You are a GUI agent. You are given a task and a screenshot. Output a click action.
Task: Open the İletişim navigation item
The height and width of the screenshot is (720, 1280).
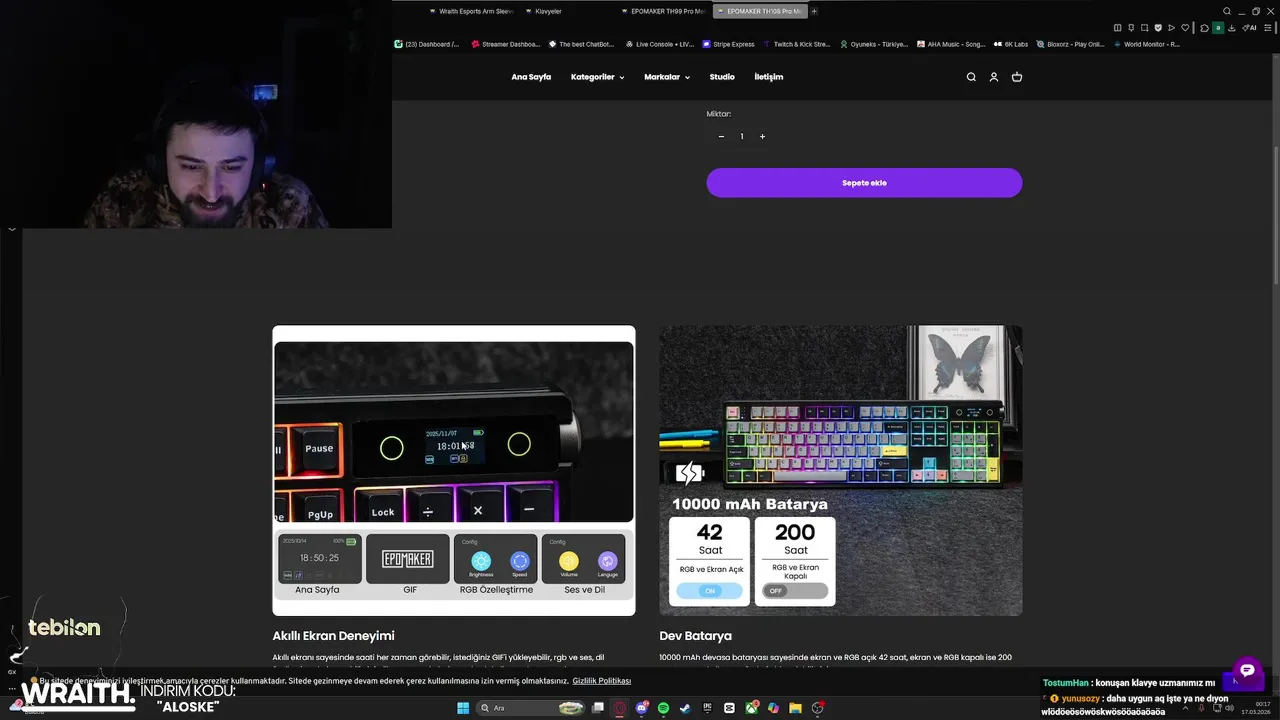tap(768, 77)
